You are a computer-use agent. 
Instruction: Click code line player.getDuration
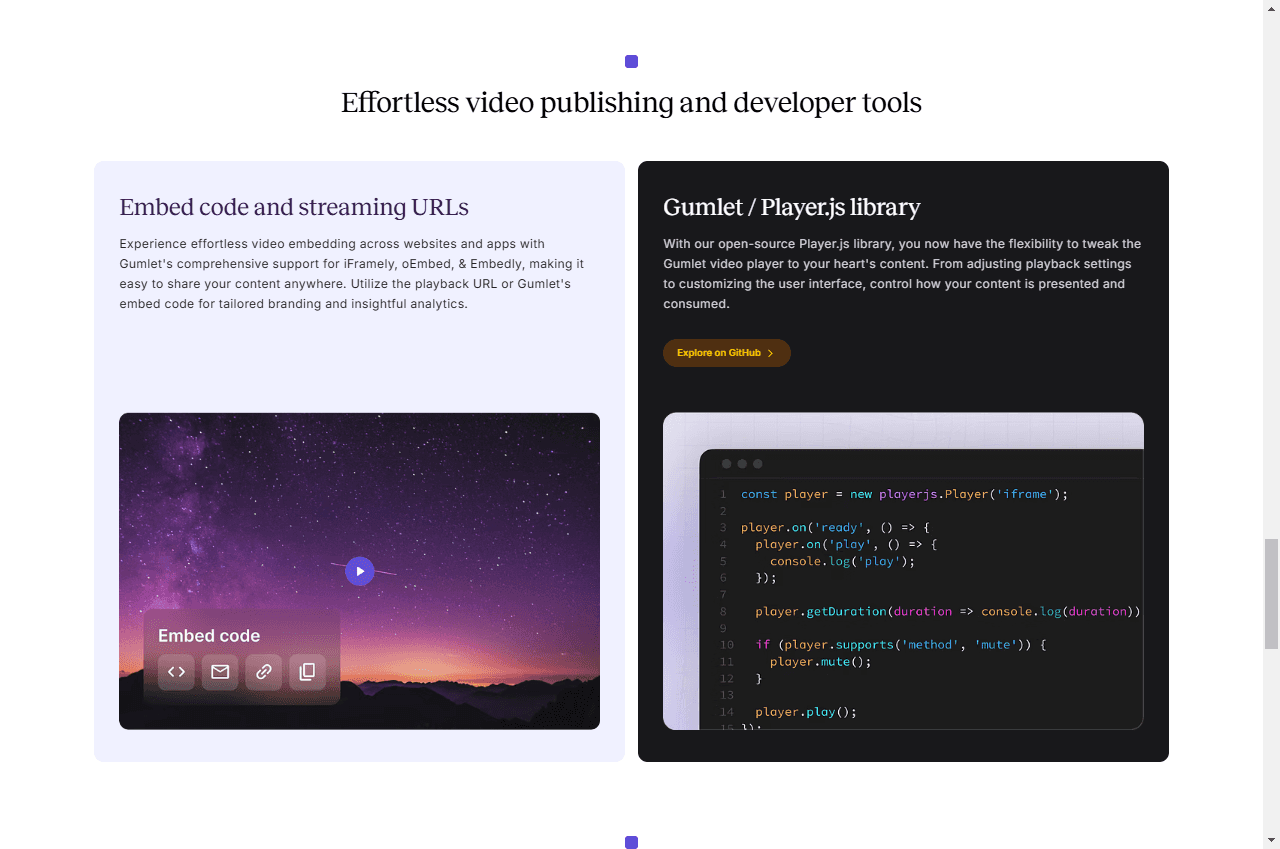tap(948, 611)
